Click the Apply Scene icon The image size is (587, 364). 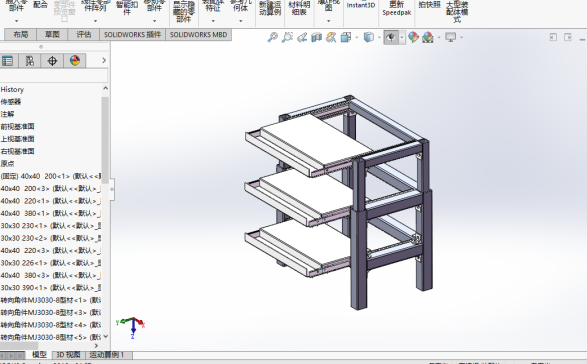click(428, 37)
